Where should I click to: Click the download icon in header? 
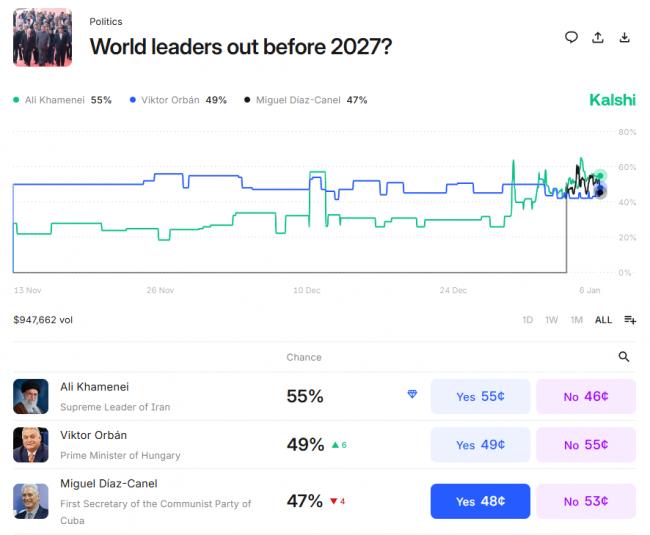625,38
